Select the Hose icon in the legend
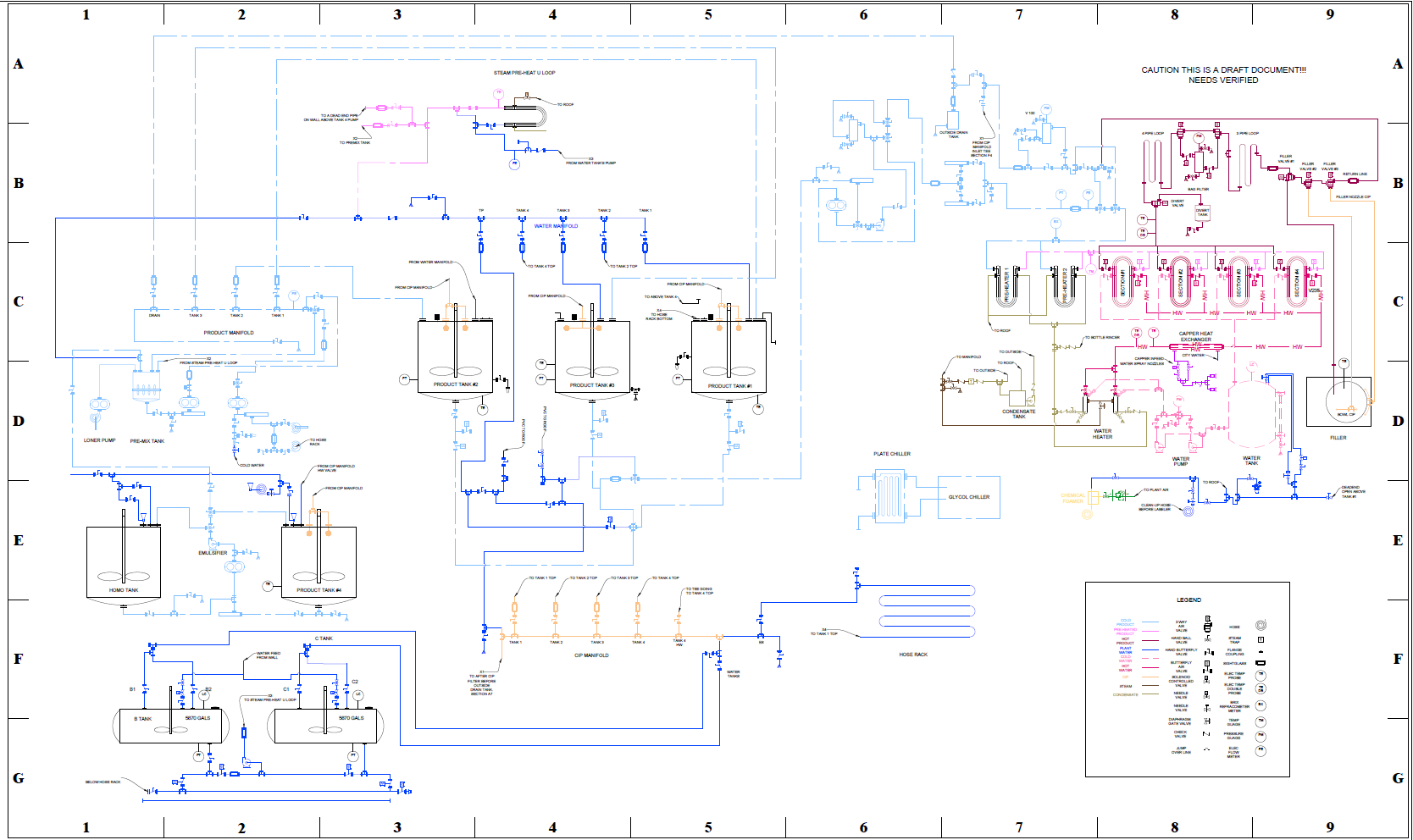1413x840 pixels. [x=1260, y=624]
